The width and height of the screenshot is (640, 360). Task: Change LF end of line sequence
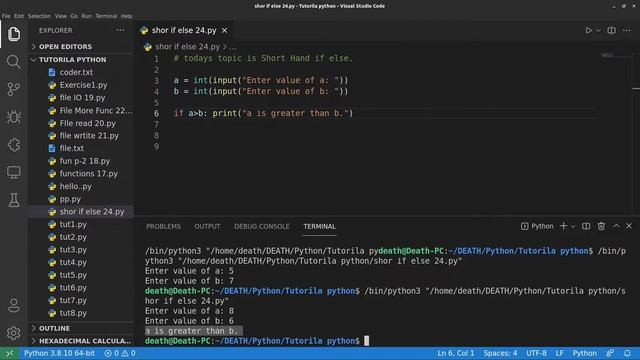tap(559, 353)
